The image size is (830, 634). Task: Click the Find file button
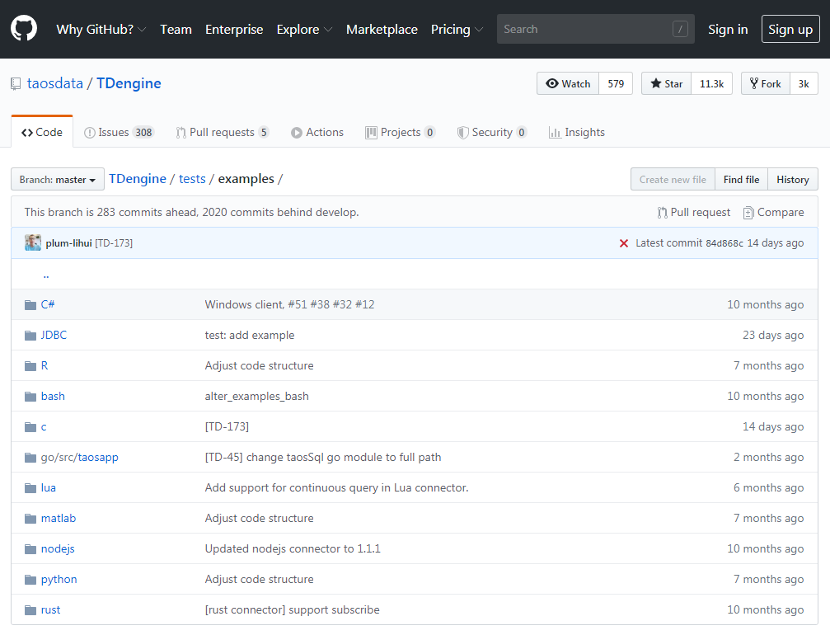tap(741, 179)
